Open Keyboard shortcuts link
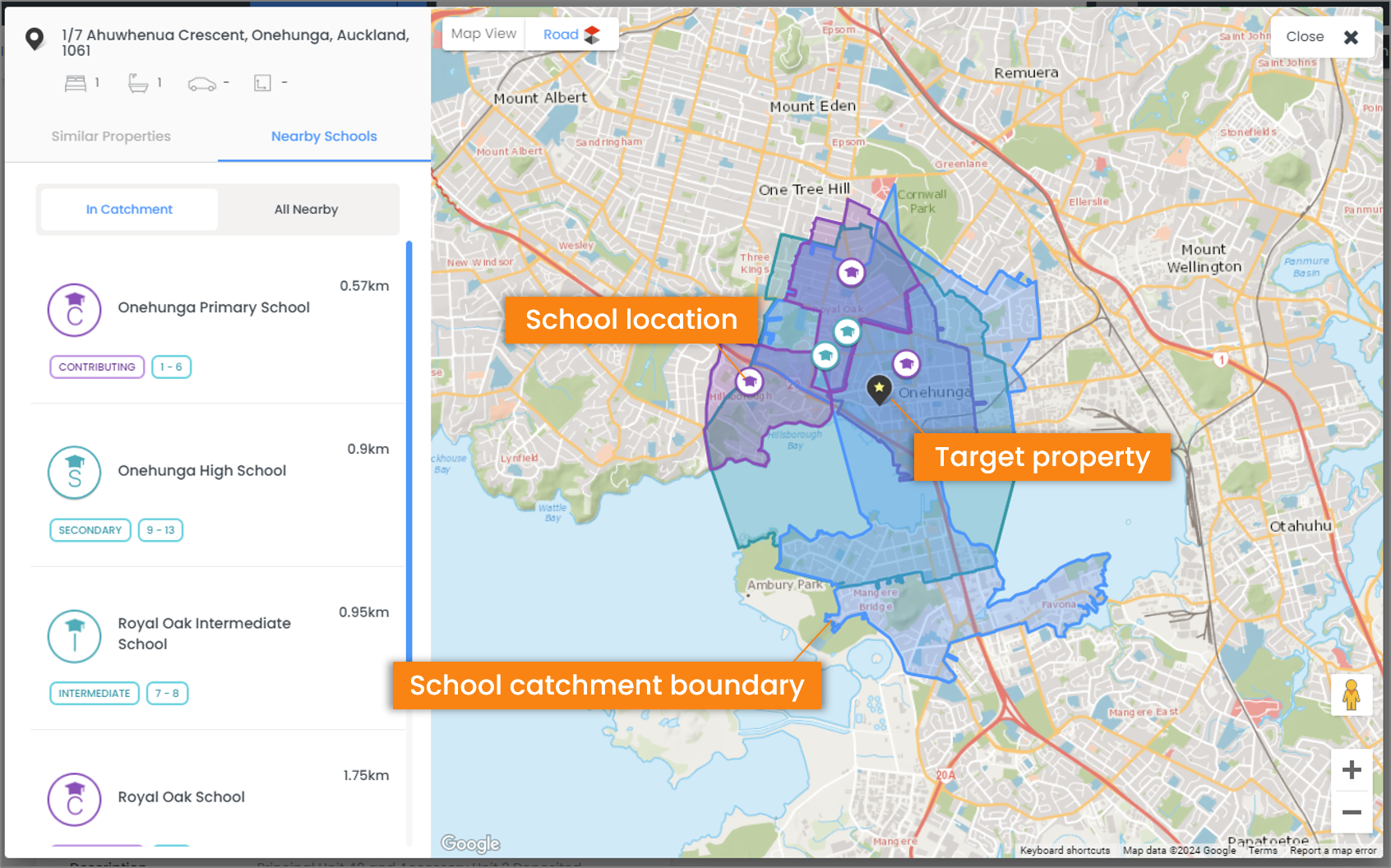The image size is (1391, 868). [1065, 851]
